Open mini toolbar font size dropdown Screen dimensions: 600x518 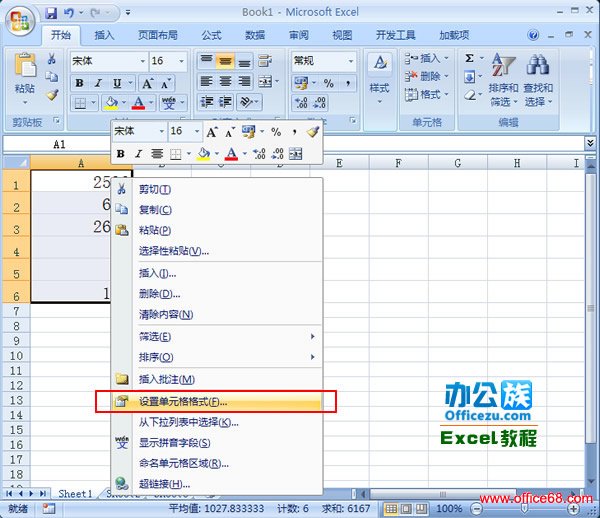[197, 132]
